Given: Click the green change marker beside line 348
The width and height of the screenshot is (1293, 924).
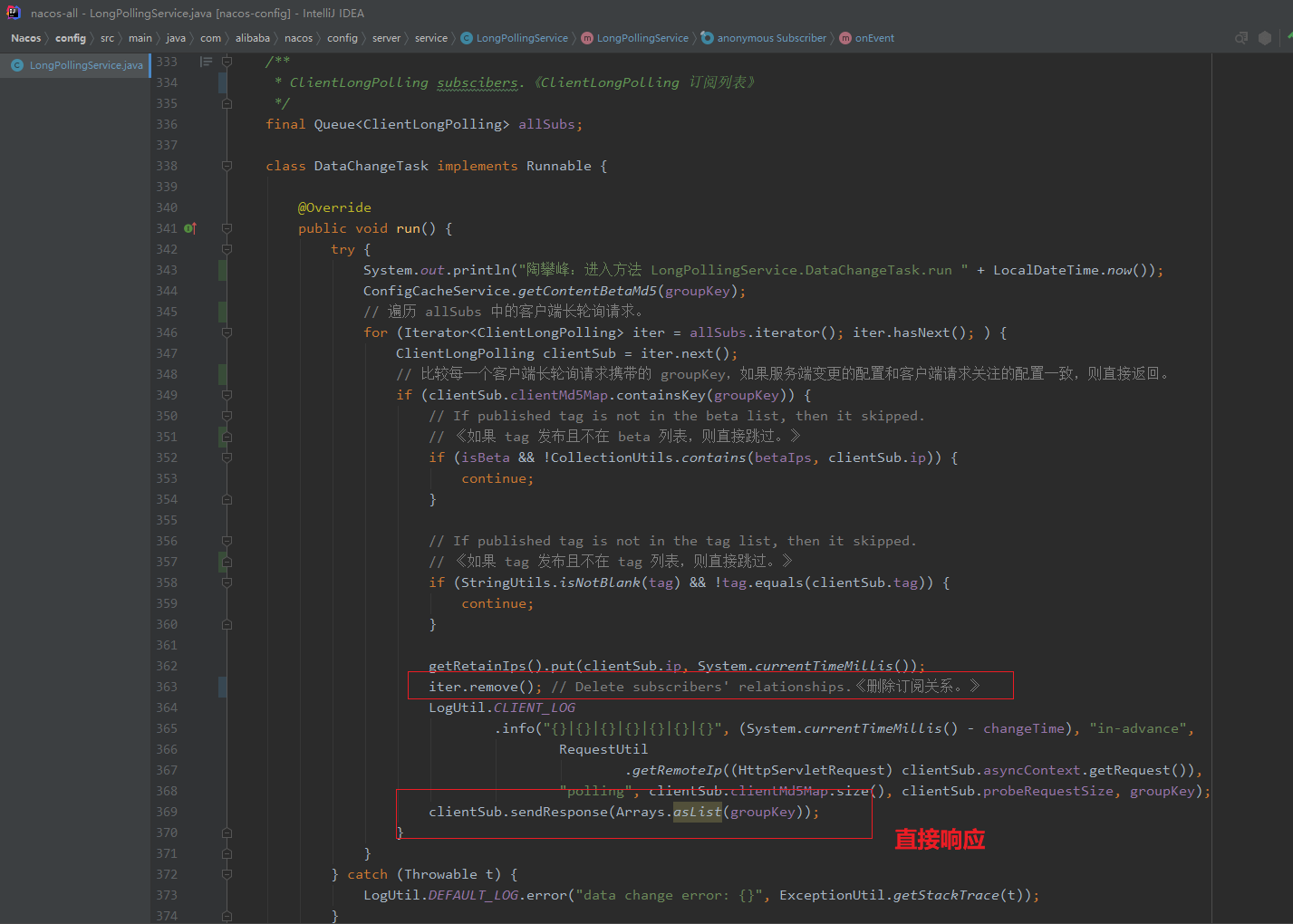Looking at the screenshot, I should pos(222,374).
